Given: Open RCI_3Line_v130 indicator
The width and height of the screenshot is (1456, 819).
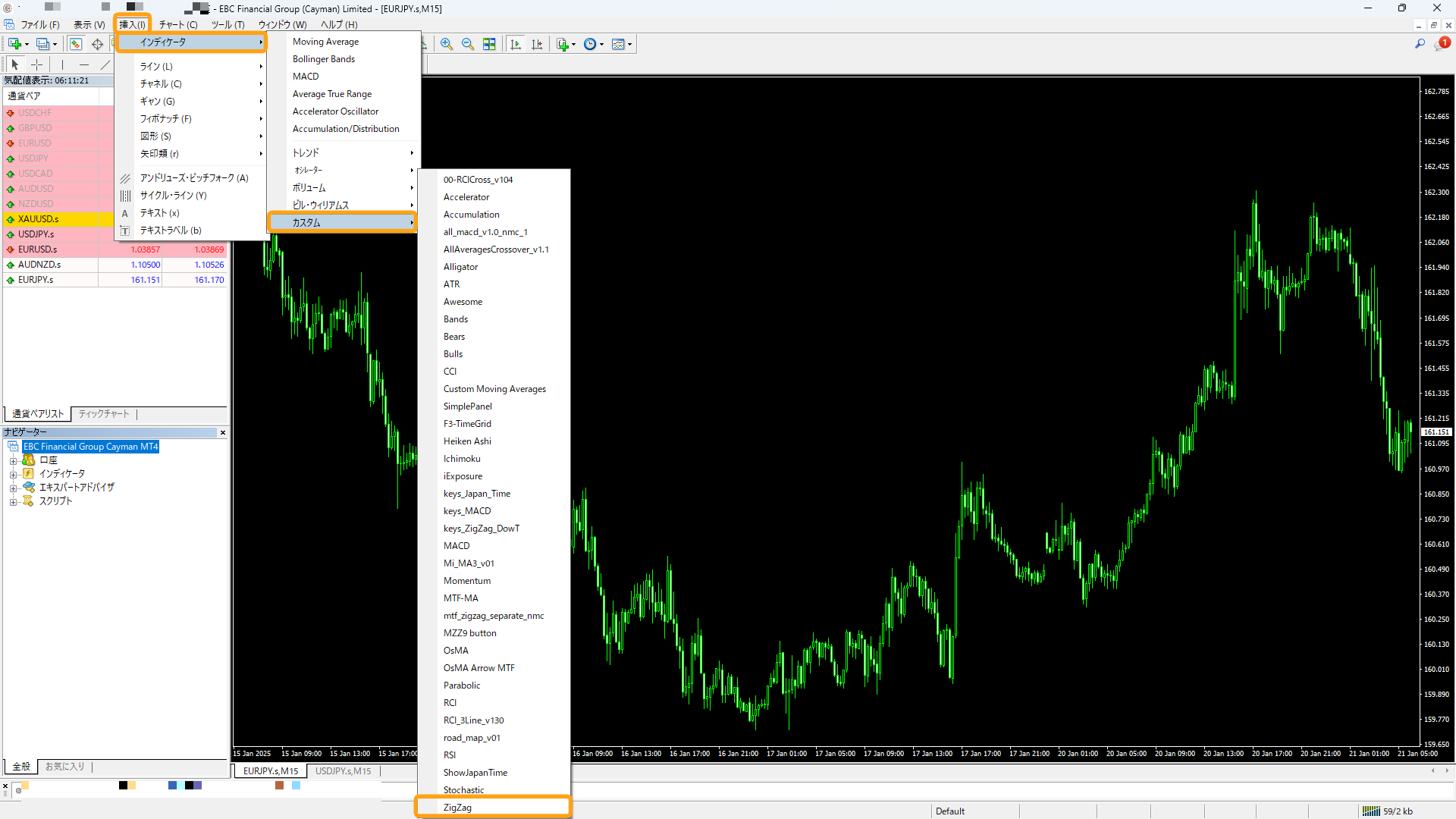Looking at the screenshot, I should pyautogui.click(x=474, y=720).
